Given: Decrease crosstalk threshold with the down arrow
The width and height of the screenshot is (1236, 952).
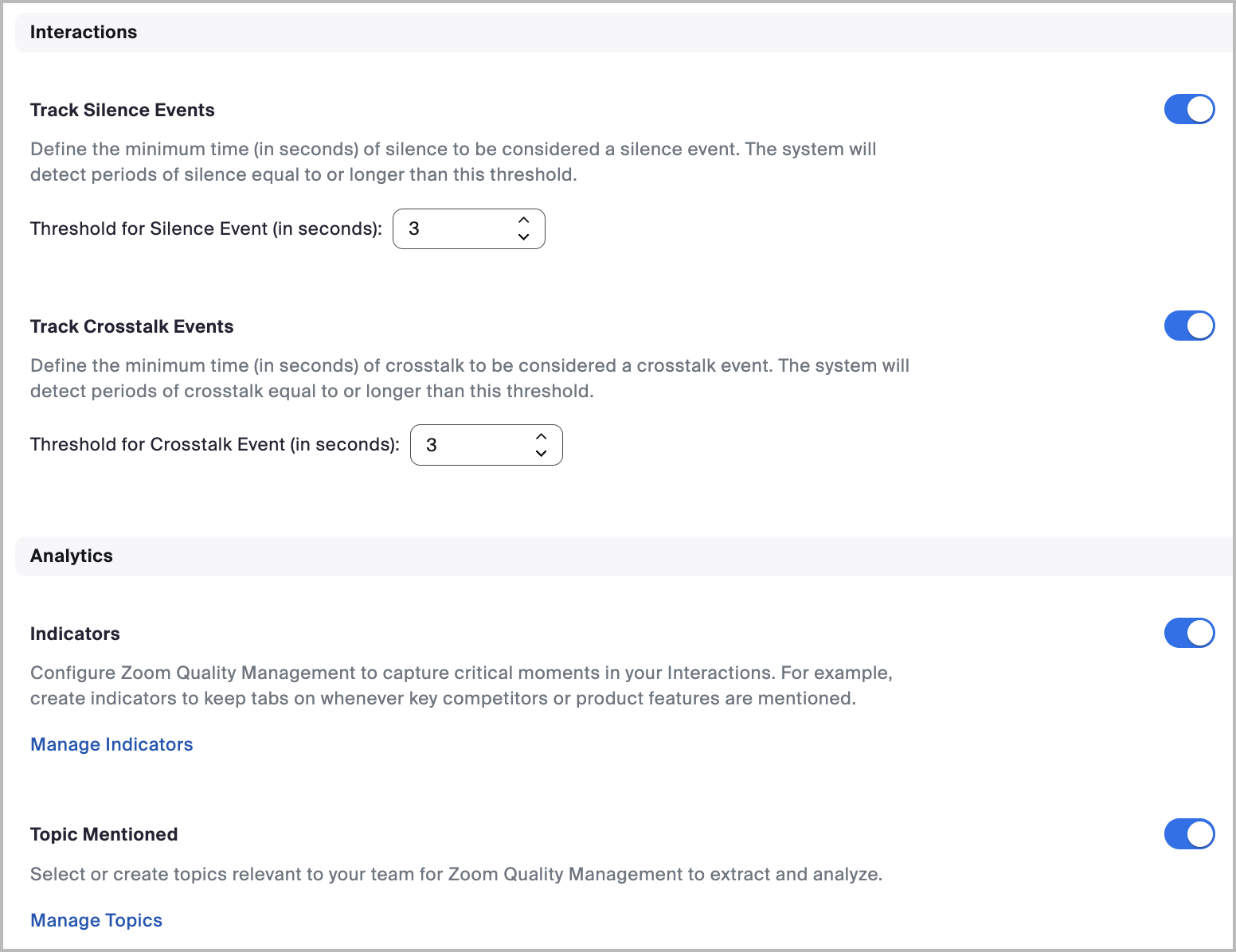Looking at the screenshot, I should [x=541, y=454].
